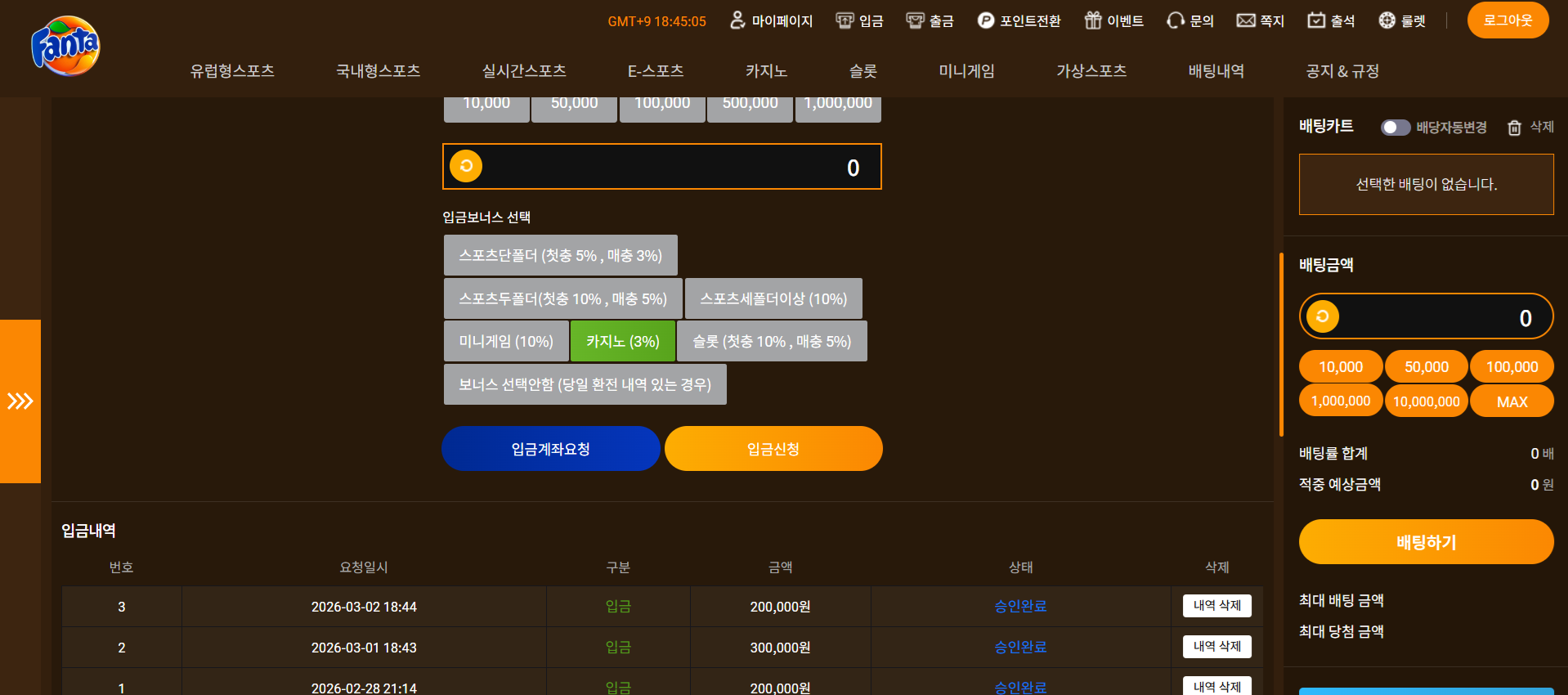Viewport: 1568px width, 695px height.
Task: Select the 카지노 (3%) bonus option
Action: pos(623,341)
